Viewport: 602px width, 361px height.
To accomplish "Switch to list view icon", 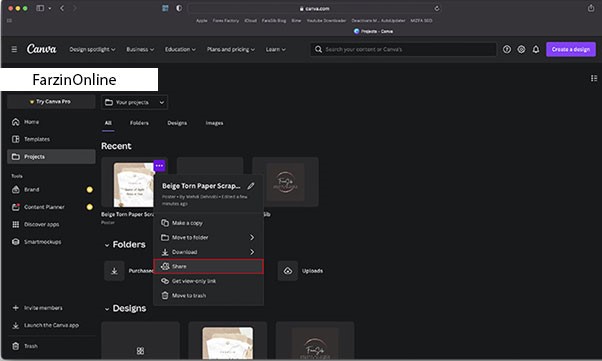I will click(x=594, y=78).
